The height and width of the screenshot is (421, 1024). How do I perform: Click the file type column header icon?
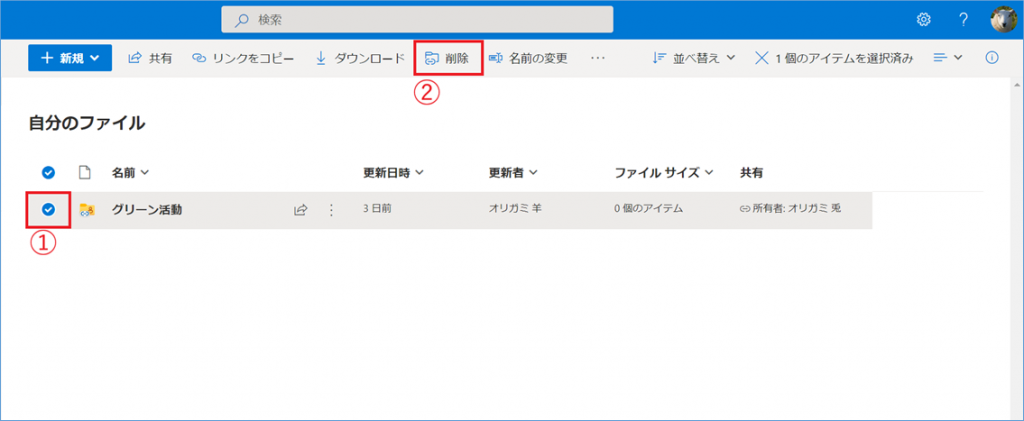[84, 172]
